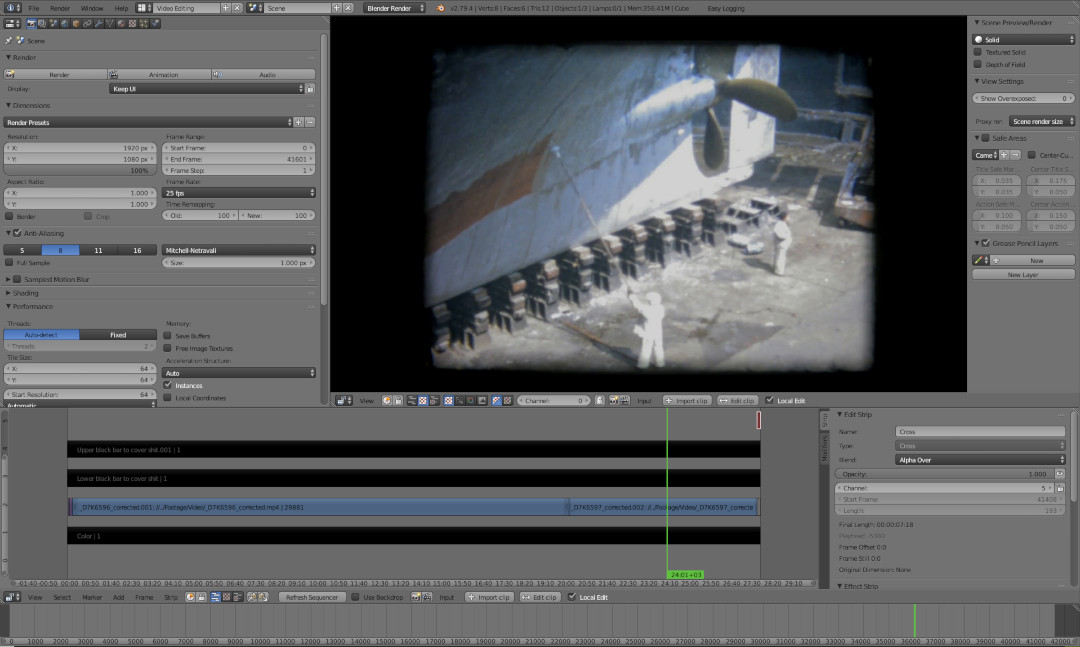Enable Use Backdrop checkbox
The height and width of the screenshot is (647, 1080).
pyautogui.click(x=355, y=597)
